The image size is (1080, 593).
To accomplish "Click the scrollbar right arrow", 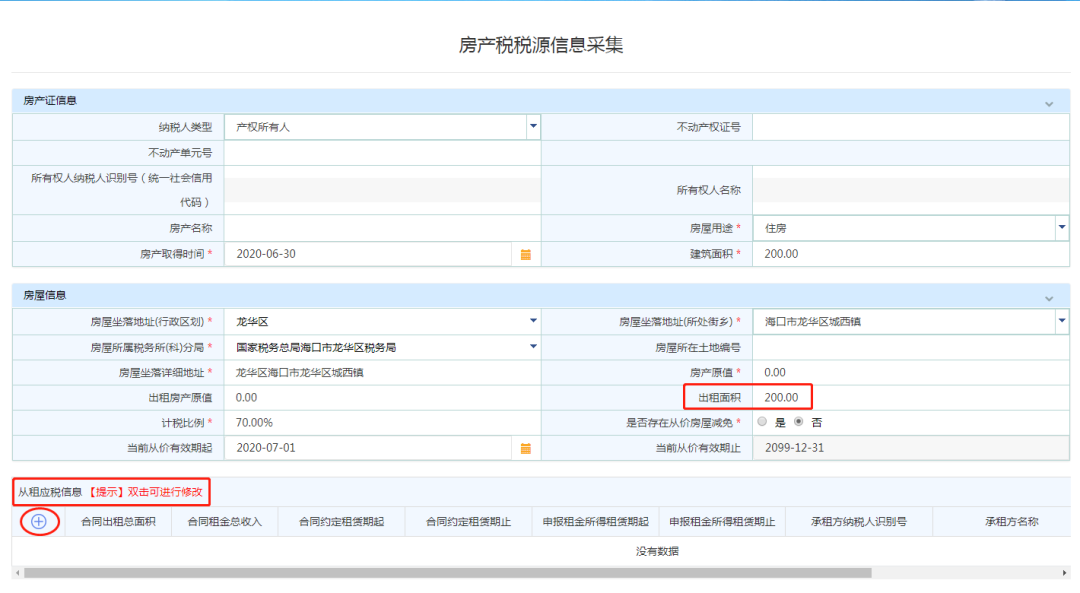I will point(1065,573).
